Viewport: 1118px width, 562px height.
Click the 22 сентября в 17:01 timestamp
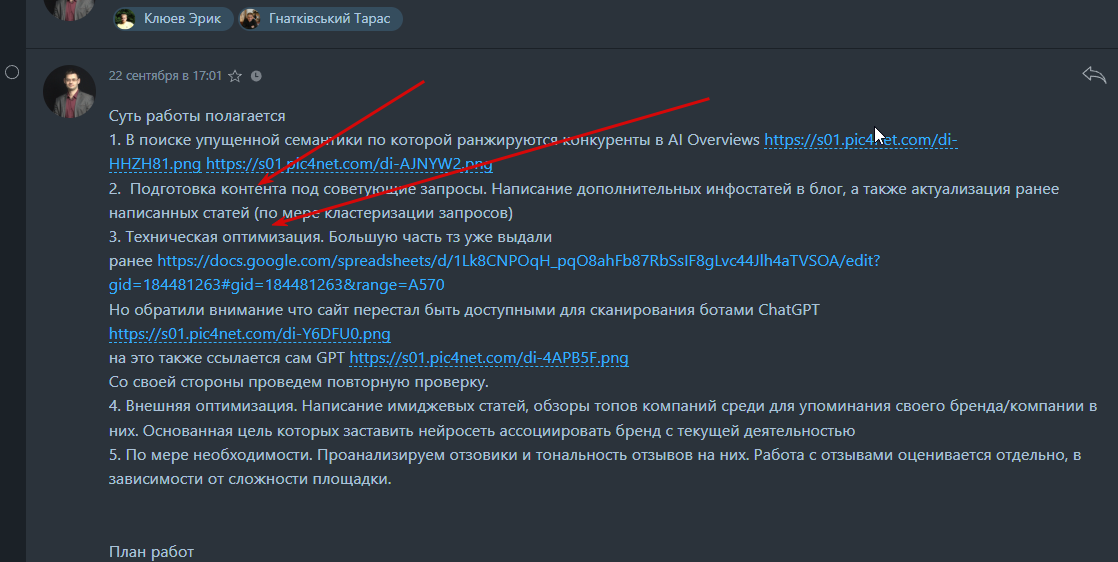coord(165,76)
